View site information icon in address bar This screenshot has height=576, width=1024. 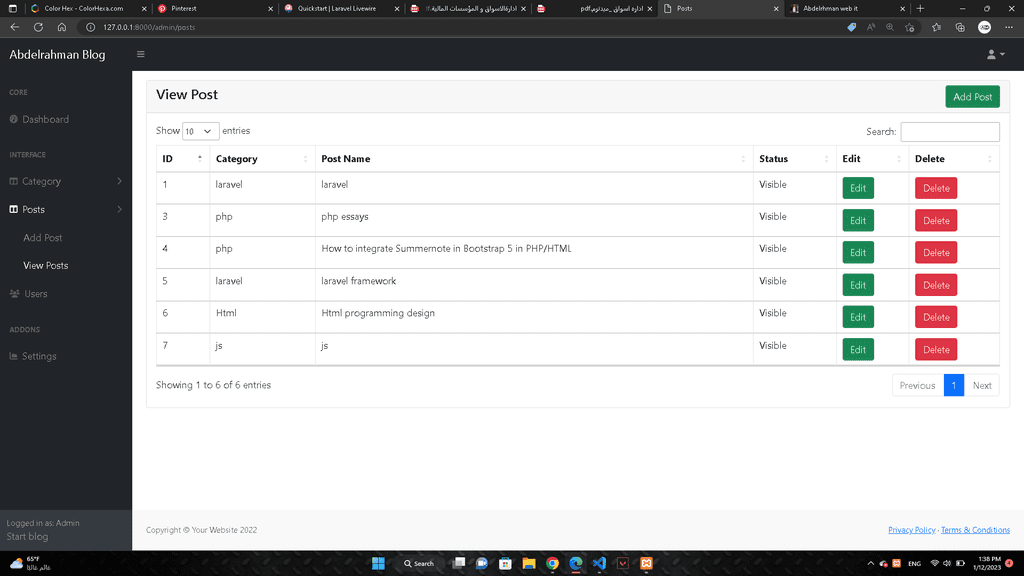[x=91, y=27]
